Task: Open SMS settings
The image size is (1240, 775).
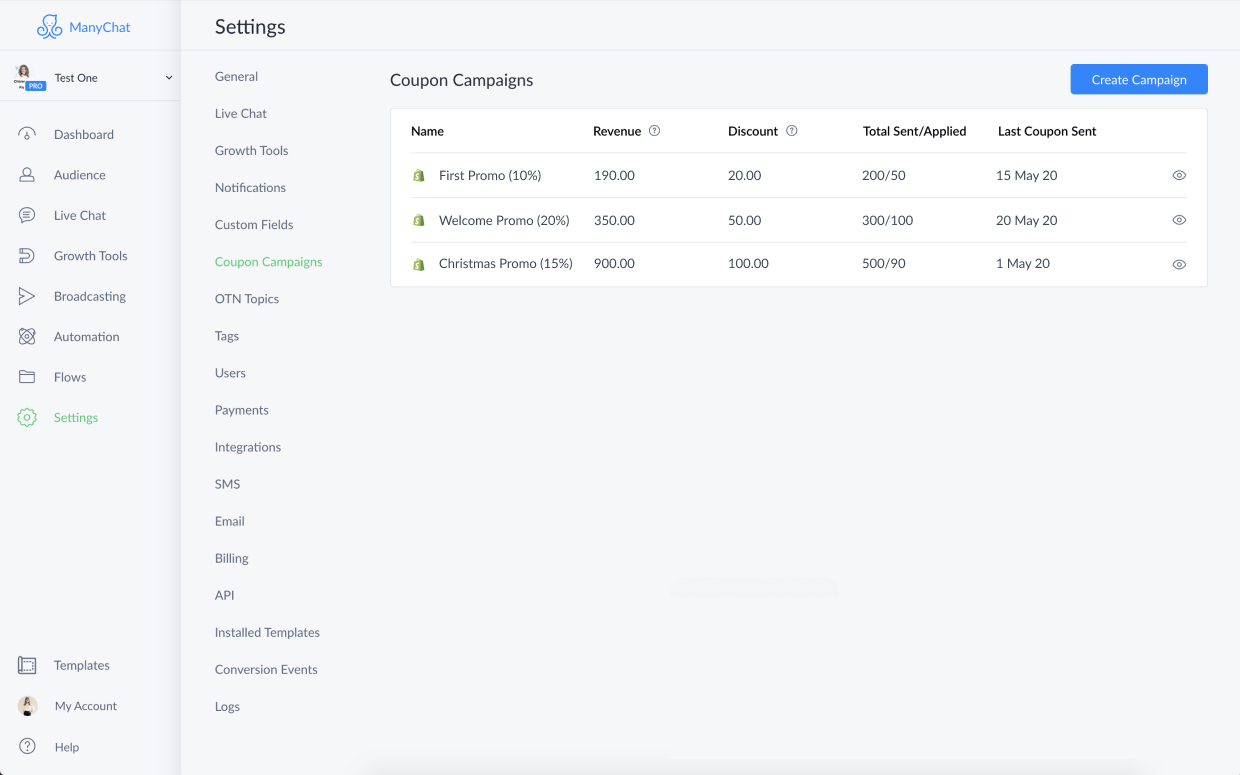Action: click(x=227, y=484)
